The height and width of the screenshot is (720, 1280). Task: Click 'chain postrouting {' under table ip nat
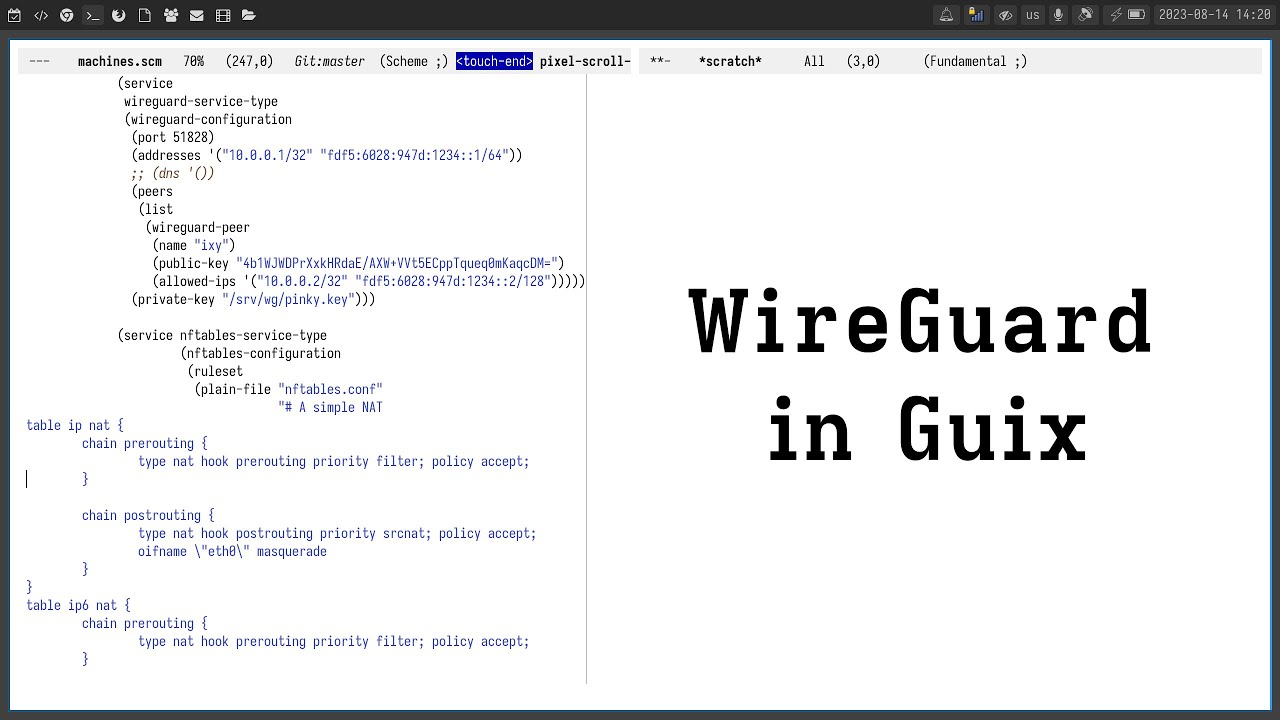pos(148,515)
